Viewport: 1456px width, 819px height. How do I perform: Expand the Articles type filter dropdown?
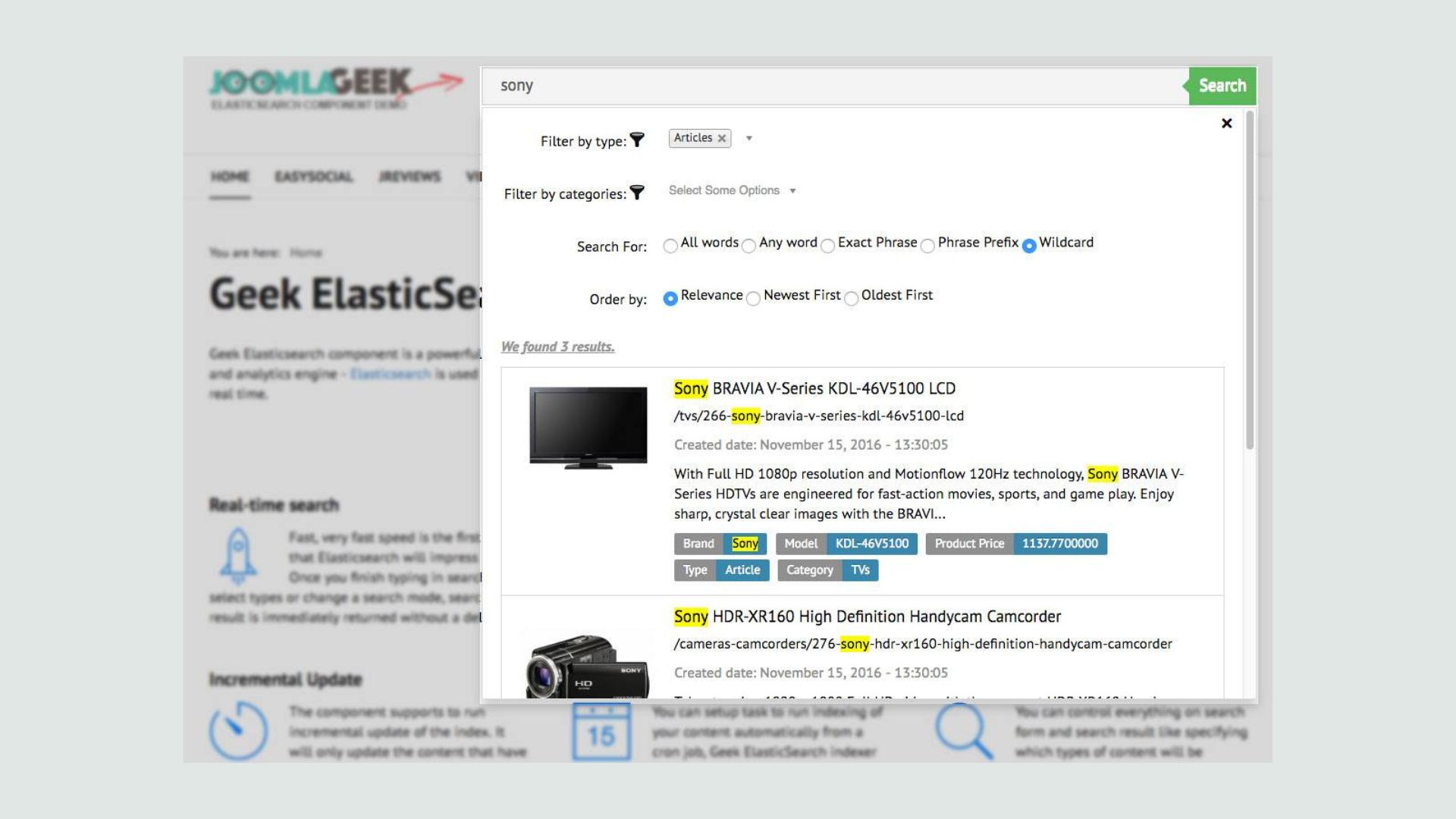pos(749,138)
